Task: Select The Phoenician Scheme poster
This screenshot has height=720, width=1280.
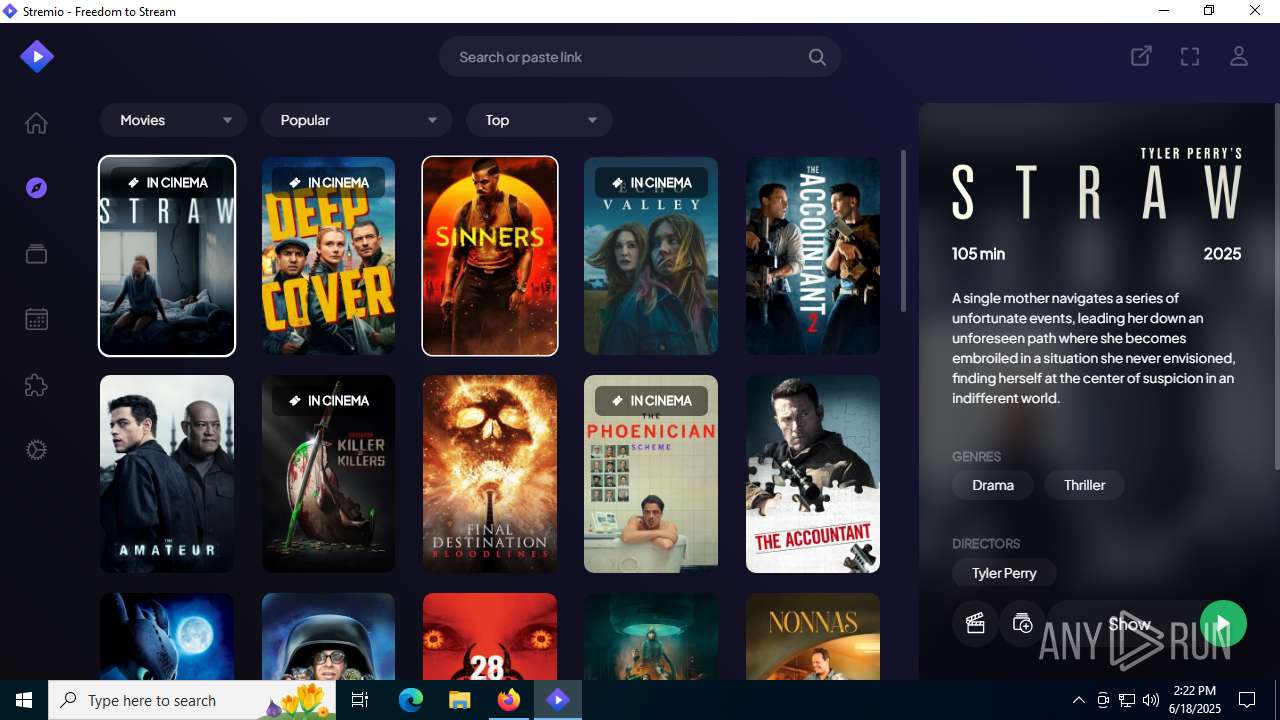Action: click(651, 474)
